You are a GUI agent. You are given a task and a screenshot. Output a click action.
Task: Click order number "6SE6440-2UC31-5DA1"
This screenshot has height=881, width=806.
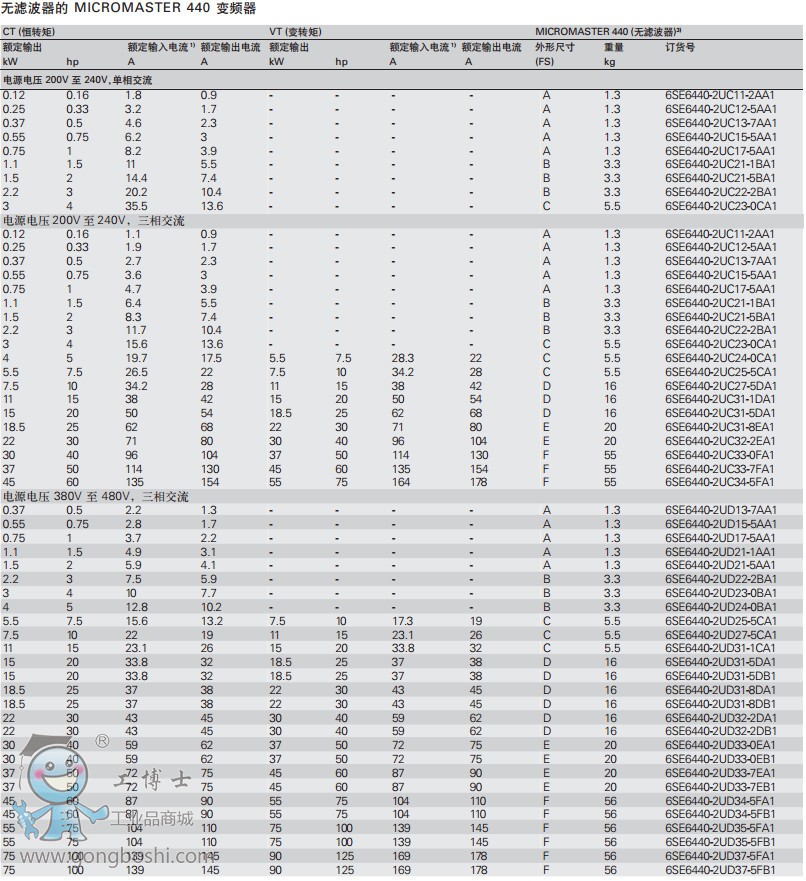point(720,413)
